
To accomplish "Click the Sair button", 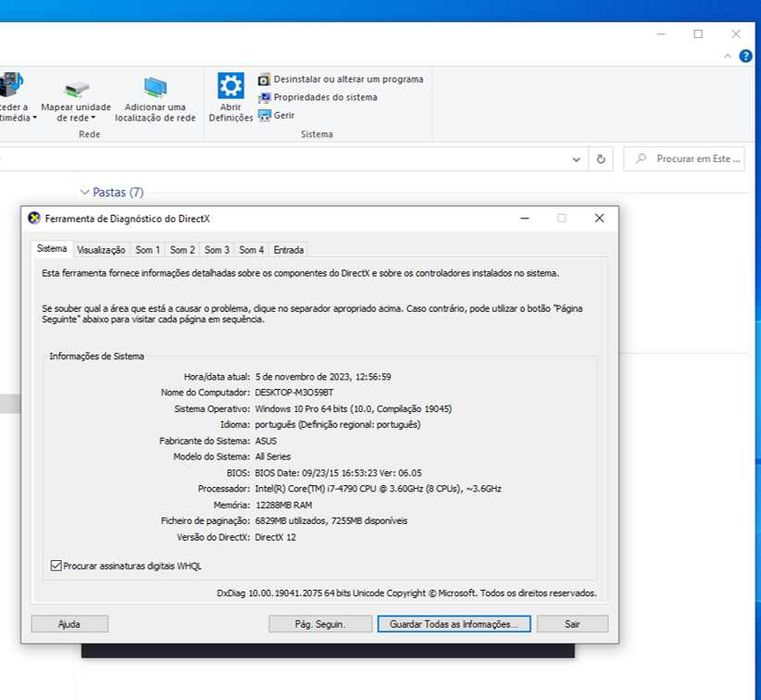I will click(572, 624).
